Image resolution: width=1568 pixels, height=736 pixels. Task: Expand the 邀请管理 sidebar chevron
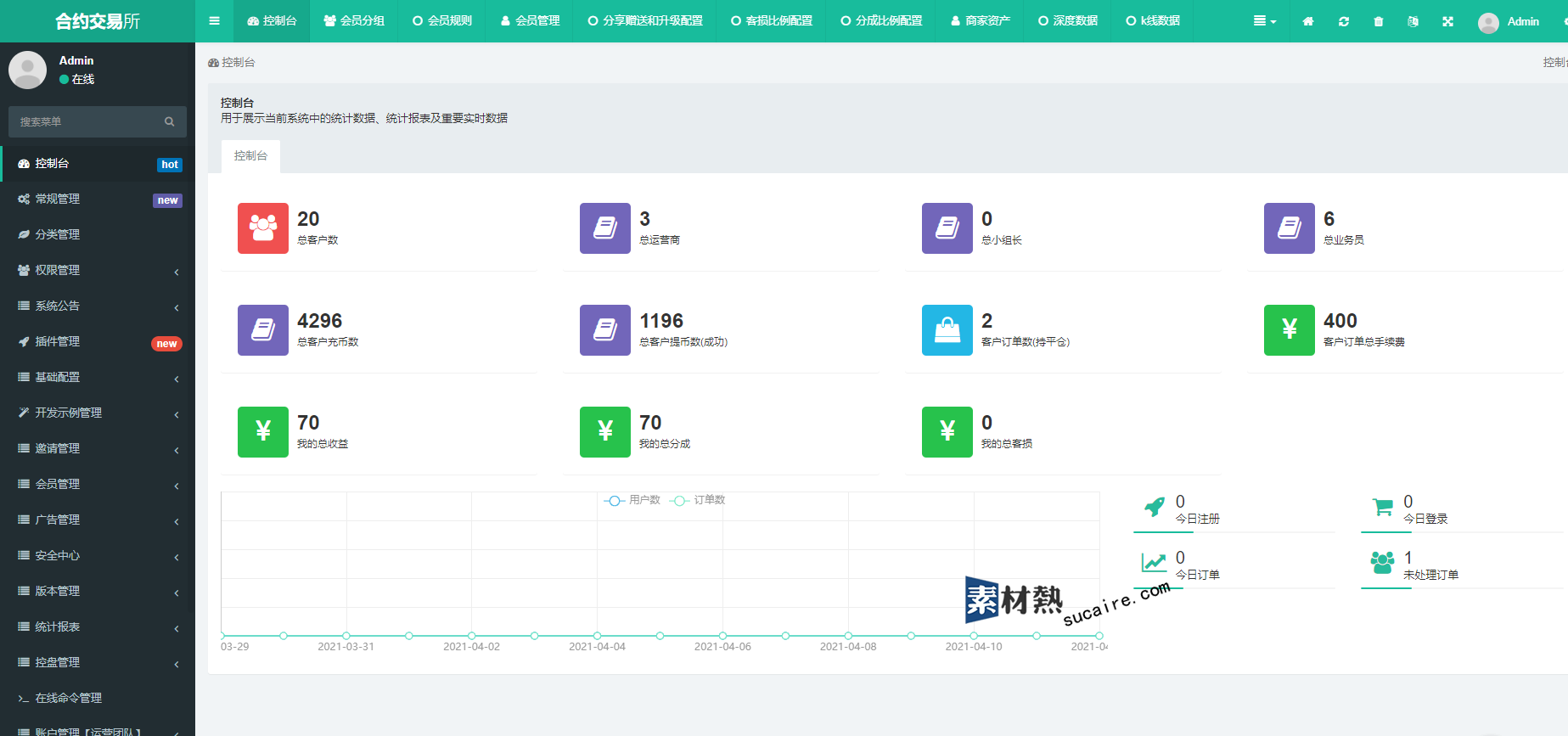[177, 450]
